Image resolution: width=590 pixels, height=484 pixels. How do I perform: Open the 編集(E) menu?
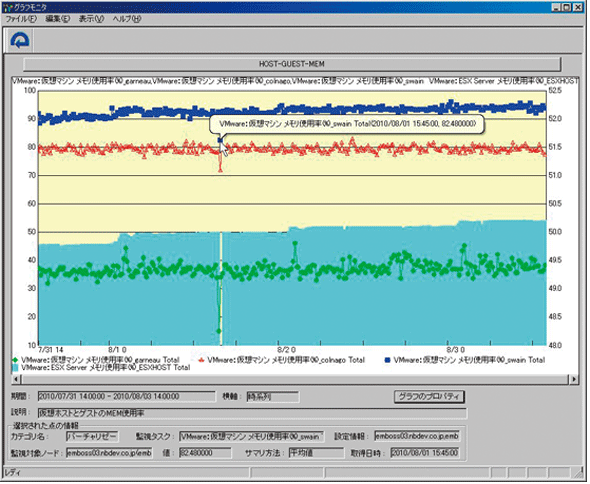tap(58, 19)
